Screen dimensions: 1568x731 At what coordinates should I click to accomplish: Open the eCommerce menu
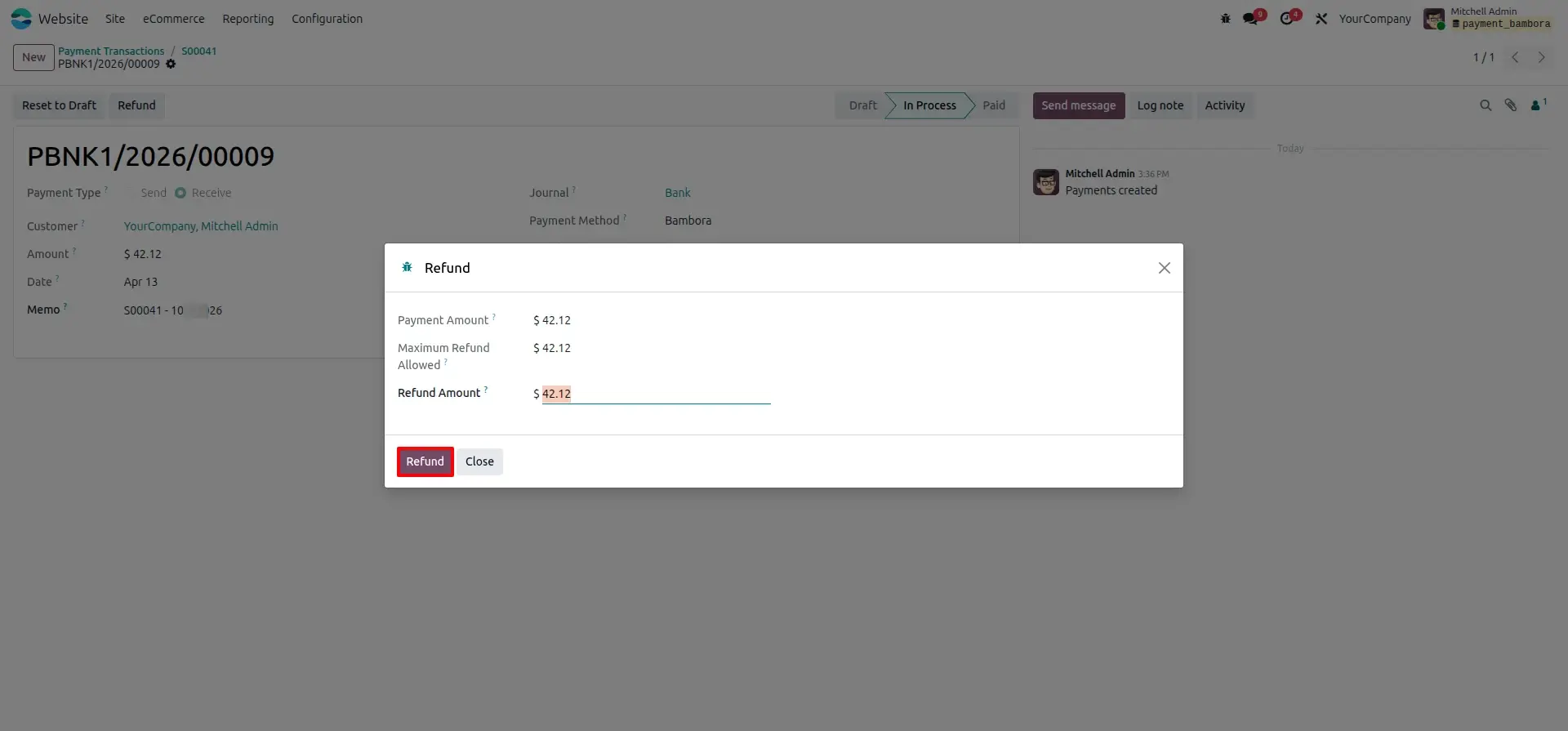tap(174, 18)
